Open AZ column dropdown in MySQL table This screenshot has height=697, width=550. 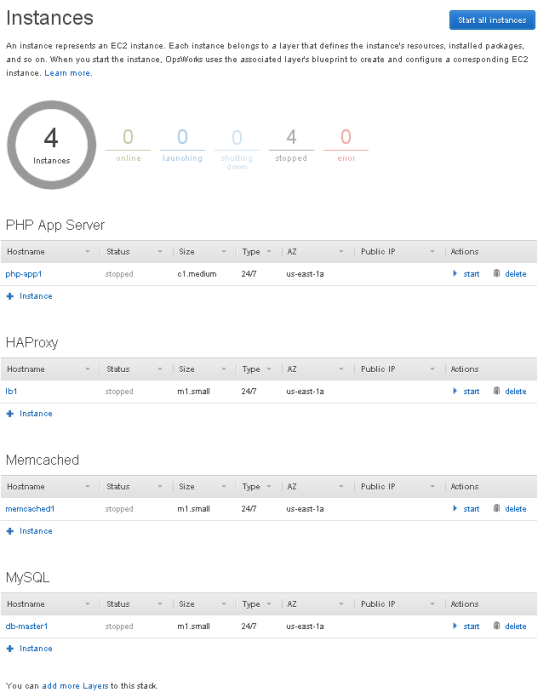pyautogui.click(x=341, y=604)
